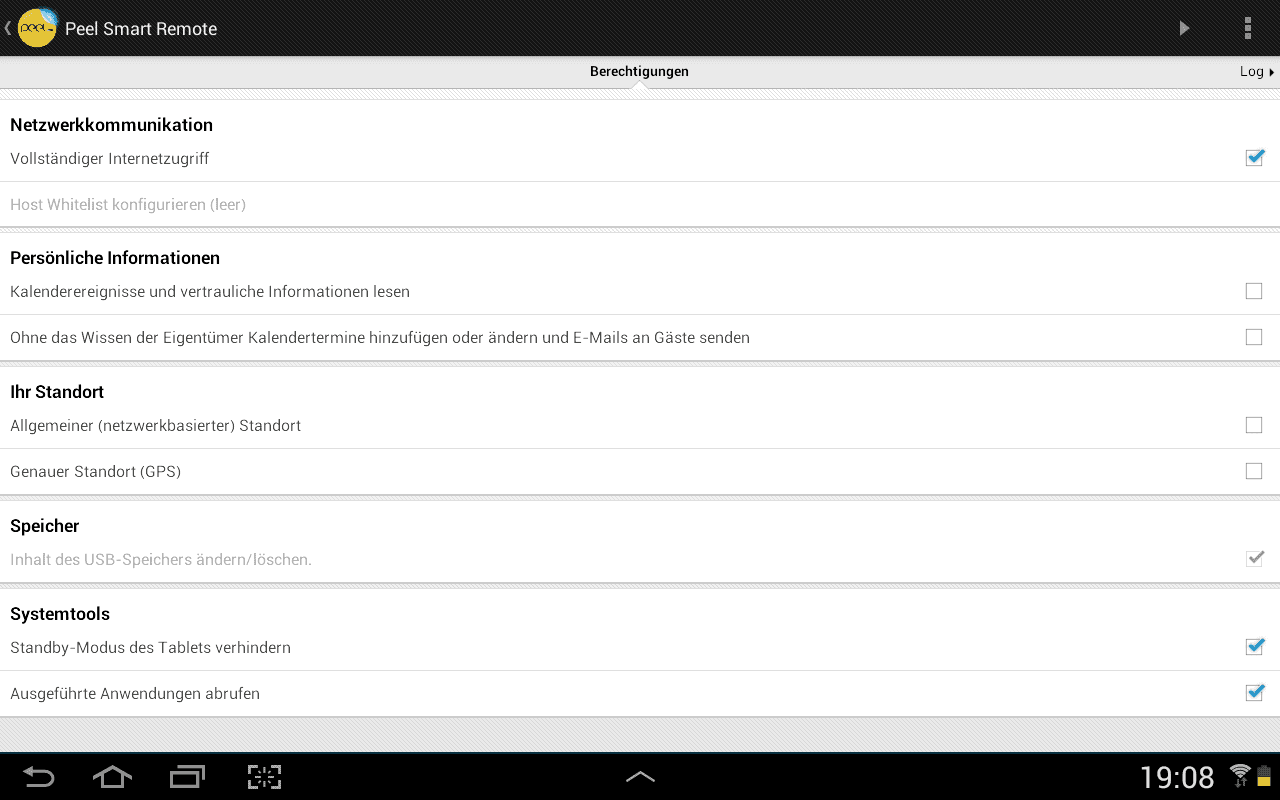Launch app with the play arrow icon

coord(1184,28)
